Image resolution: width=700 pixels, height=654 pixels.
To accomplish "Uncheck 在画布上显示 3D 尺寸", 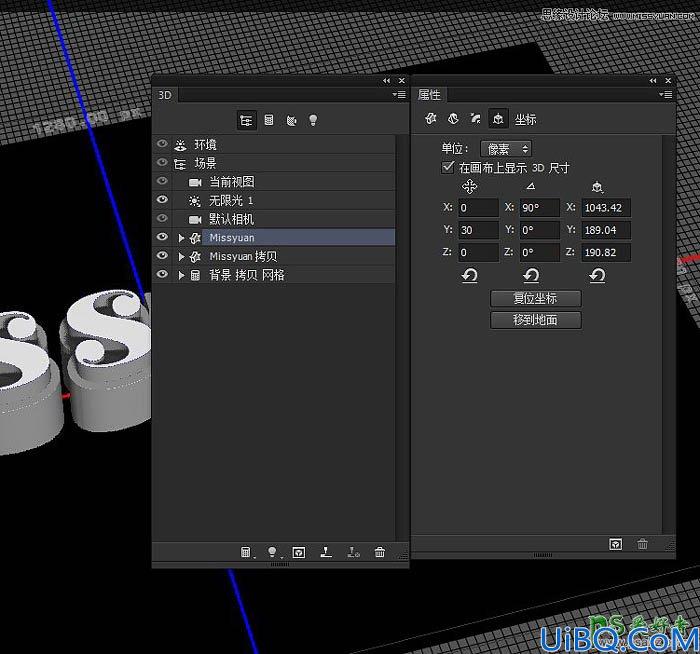I will pos(448,167).
